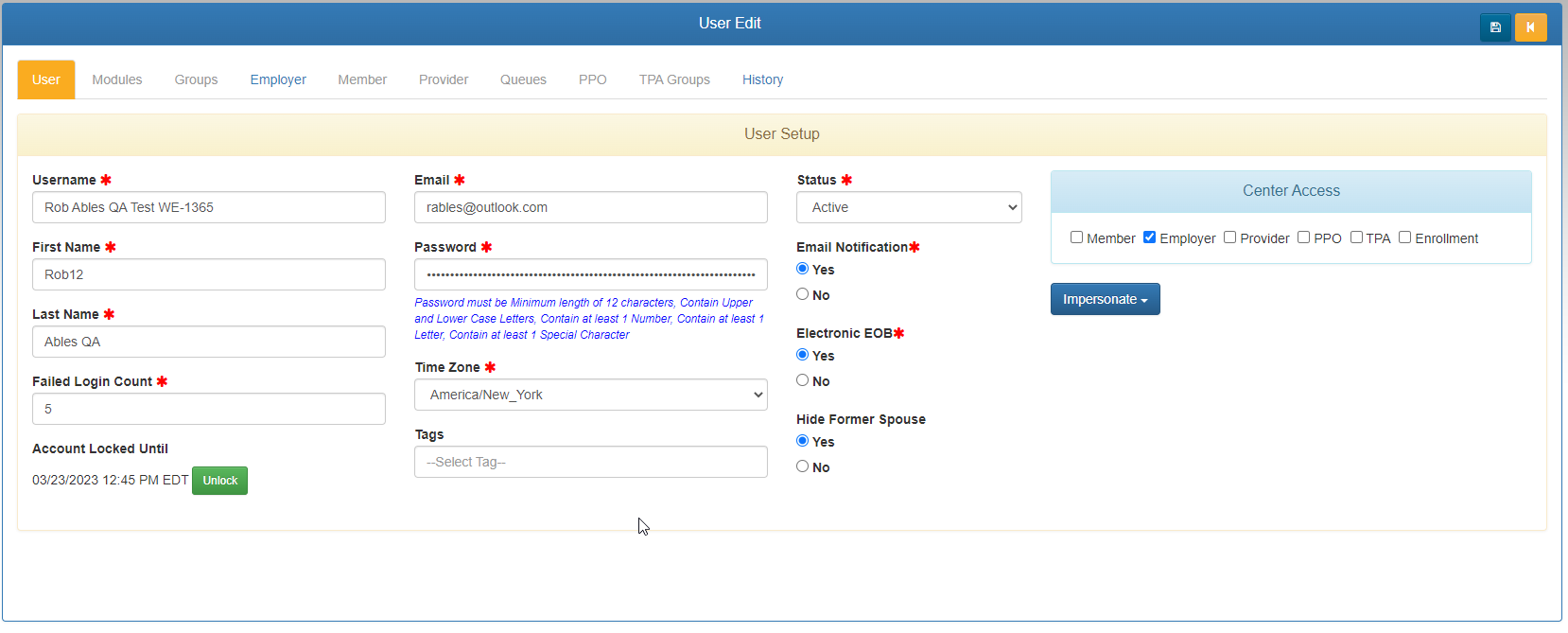Viewport: 1568px width, 633px height.
Task: Click the orange back icon button
Action: click(x=1530, y=27)
